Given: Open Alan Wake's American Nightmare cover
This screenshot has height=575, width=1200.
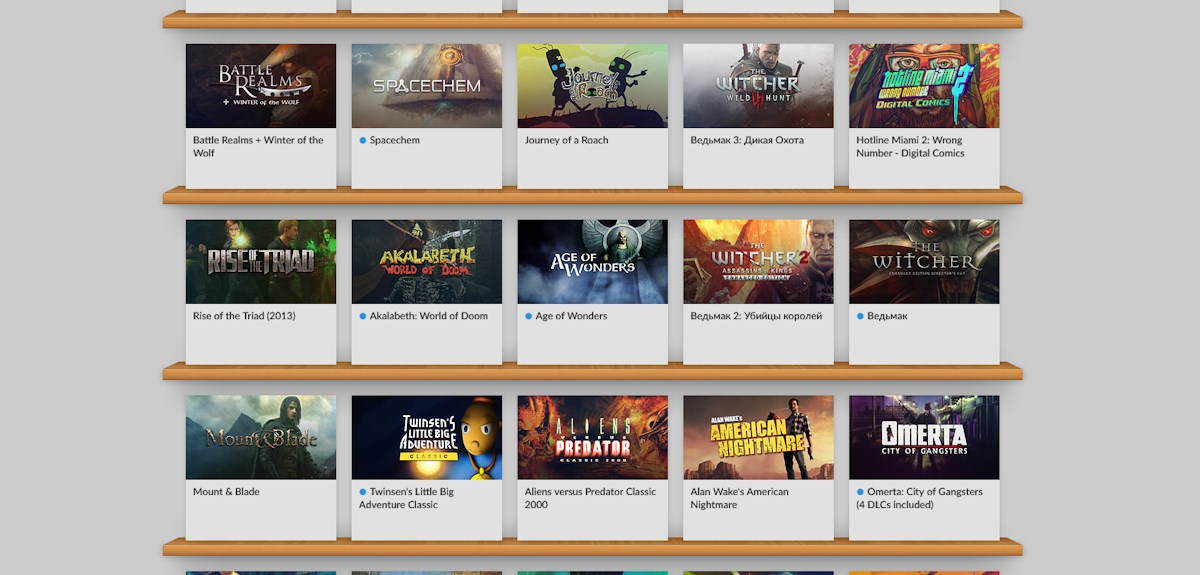Looking at the screenshot, I should tap(759, 438).
